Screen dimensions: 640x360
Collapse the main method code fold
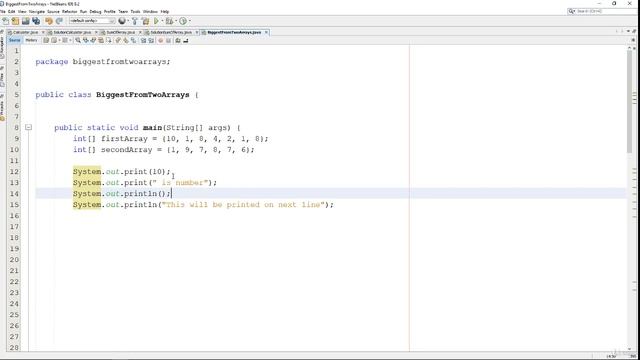pyautogui.click(x=28, y=127)
